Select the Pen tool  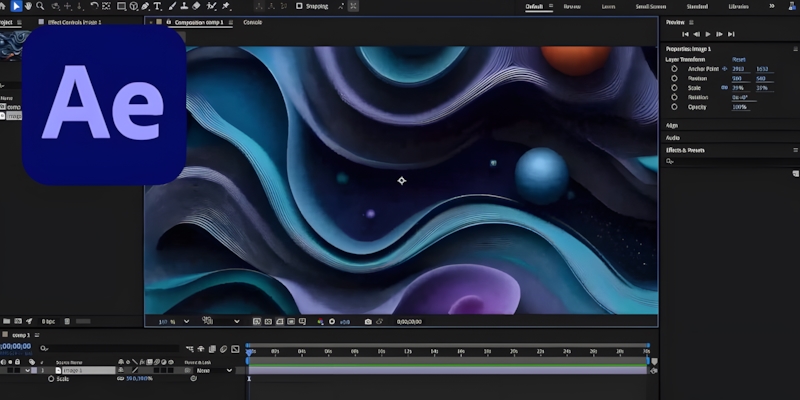(145, 6)
